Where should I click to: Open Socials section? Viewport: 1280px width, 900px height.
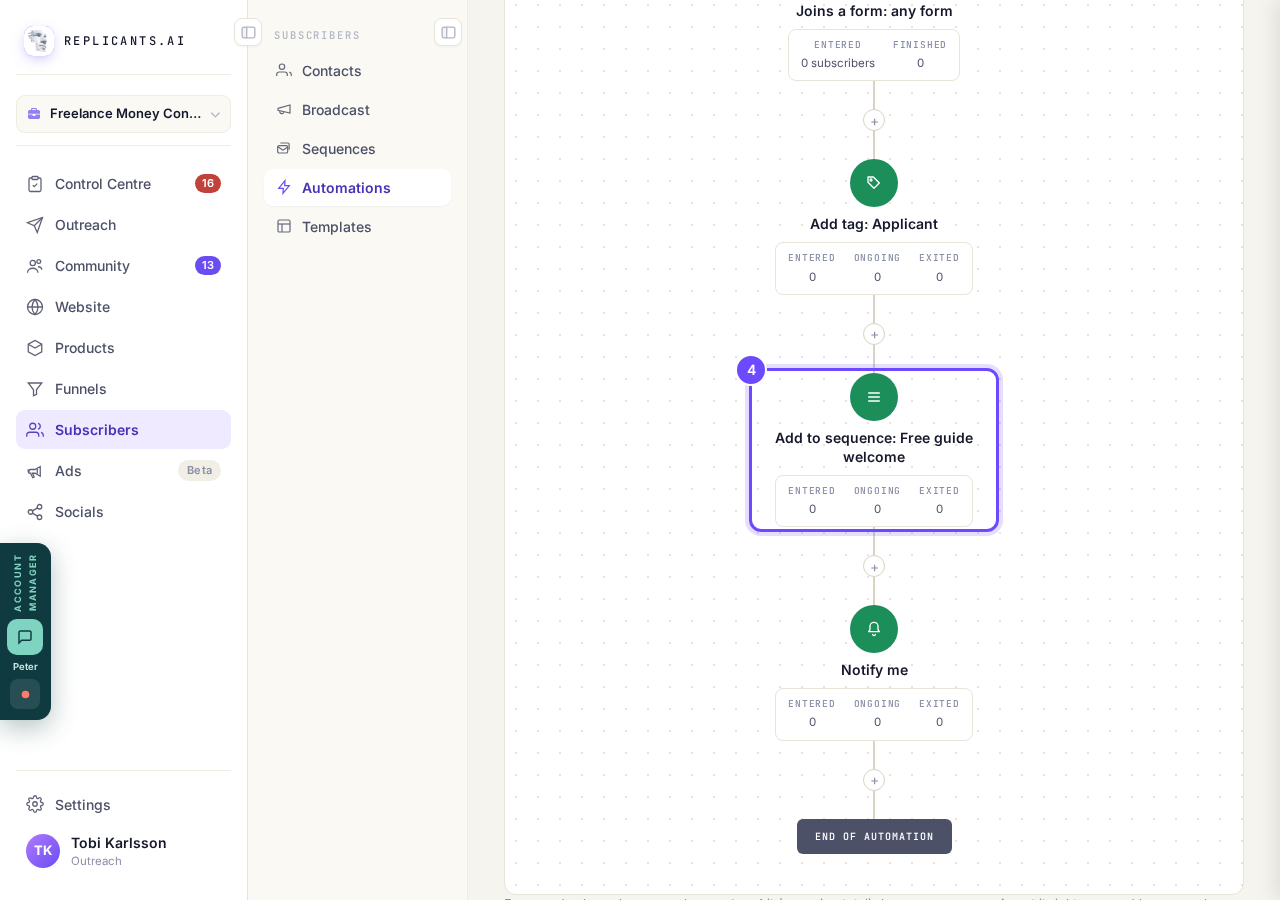123,512
